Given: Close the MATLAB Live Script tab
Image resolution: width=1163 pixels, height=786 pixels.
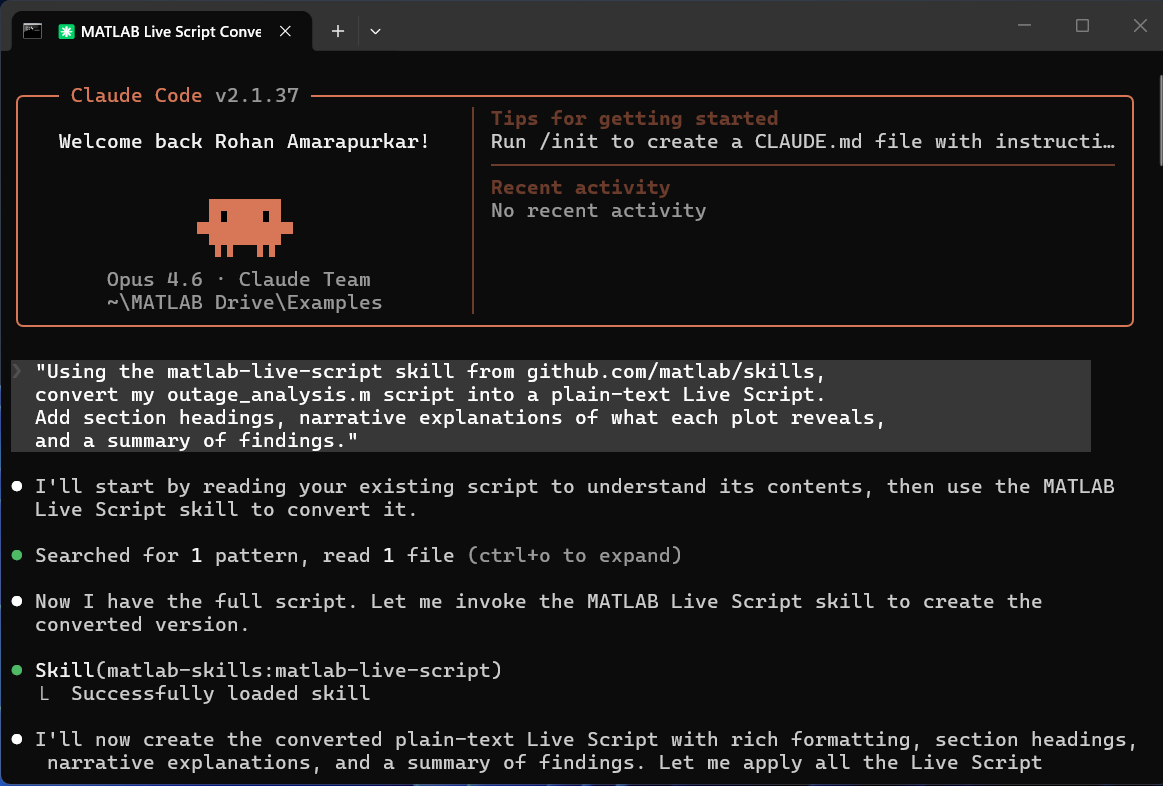Looking at the screenshot, I should click(286, 31).
